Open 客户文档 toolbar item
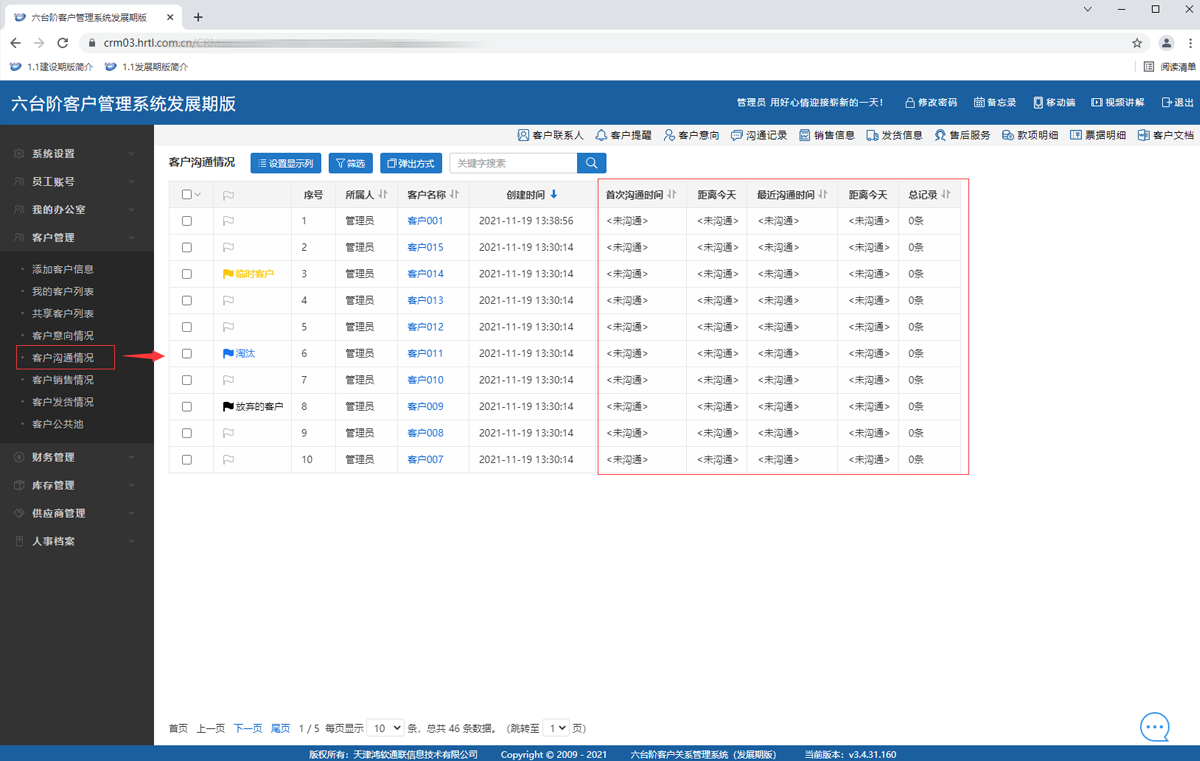This screenshot has width=1200, height=761. point(1166,135)
